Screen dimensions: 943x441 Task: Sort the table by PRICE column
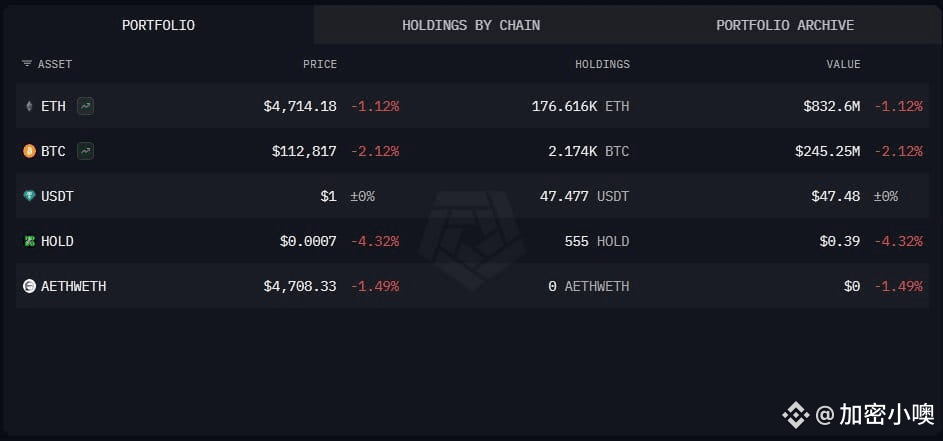(x=320, y=64)
